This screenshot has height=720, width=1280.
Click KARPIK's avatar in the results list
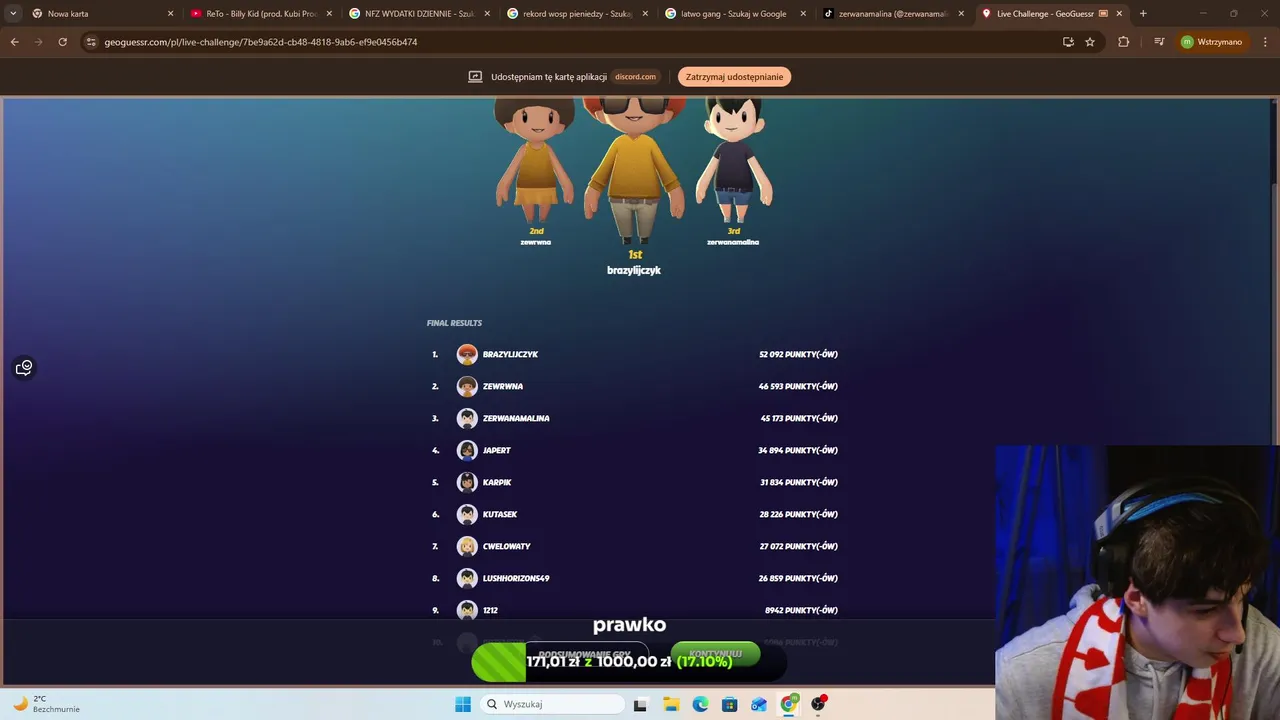(x=467, y=482)
